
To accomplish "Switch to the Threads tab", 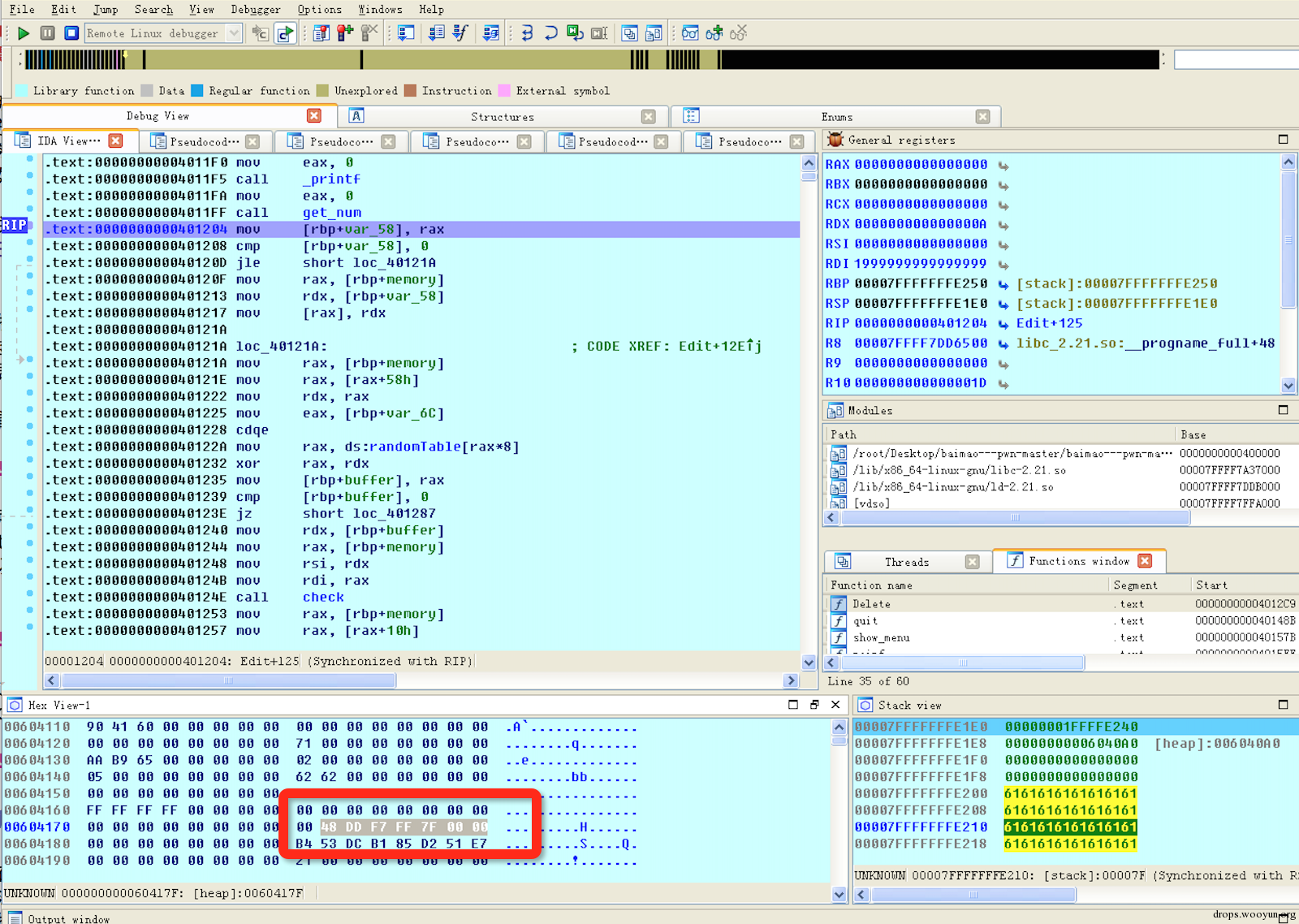I will (x=906, y=562).
